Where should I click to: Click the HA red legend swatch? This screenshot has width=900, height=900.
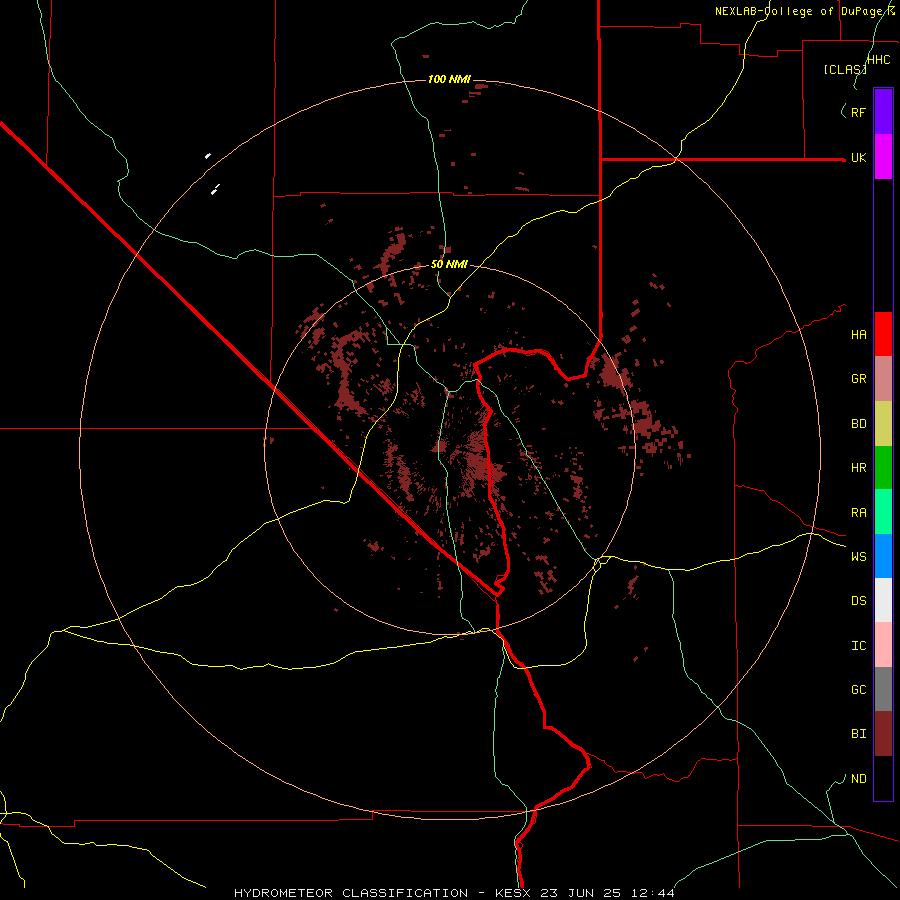tap(883, 334)
